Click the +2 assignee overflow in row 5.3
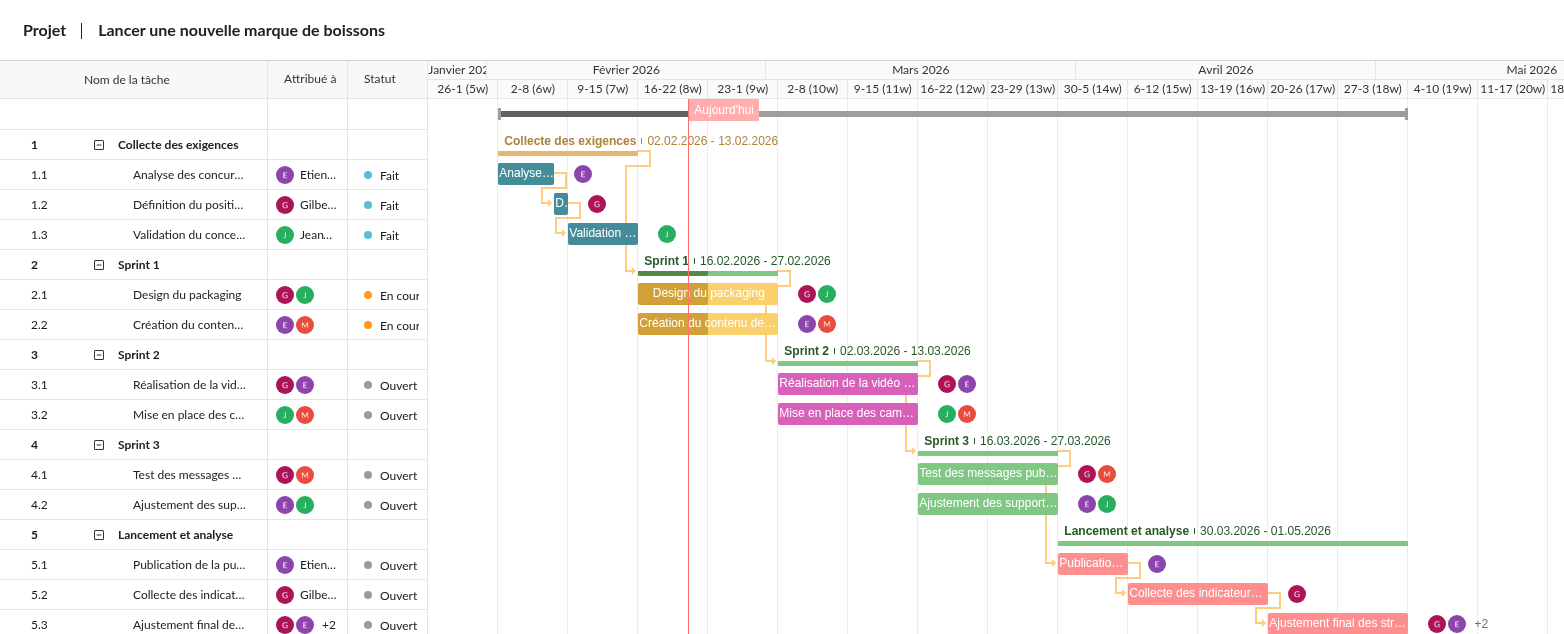The image size is (1564, 634). click(328, 625)
